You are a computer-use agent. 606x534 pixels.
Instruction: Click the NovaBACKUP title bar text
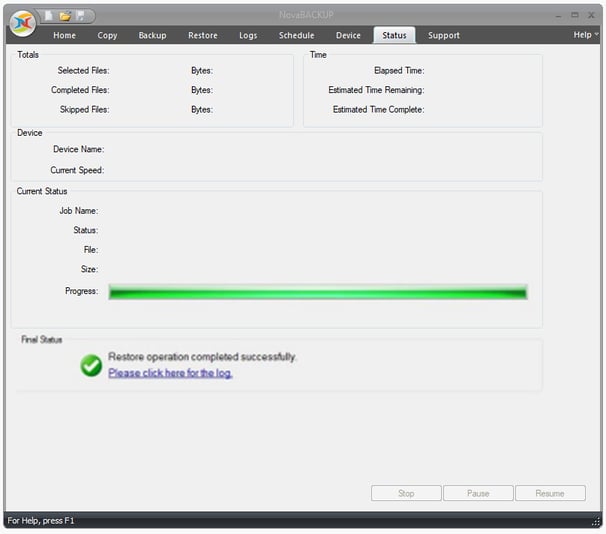(x=306, y=15)
